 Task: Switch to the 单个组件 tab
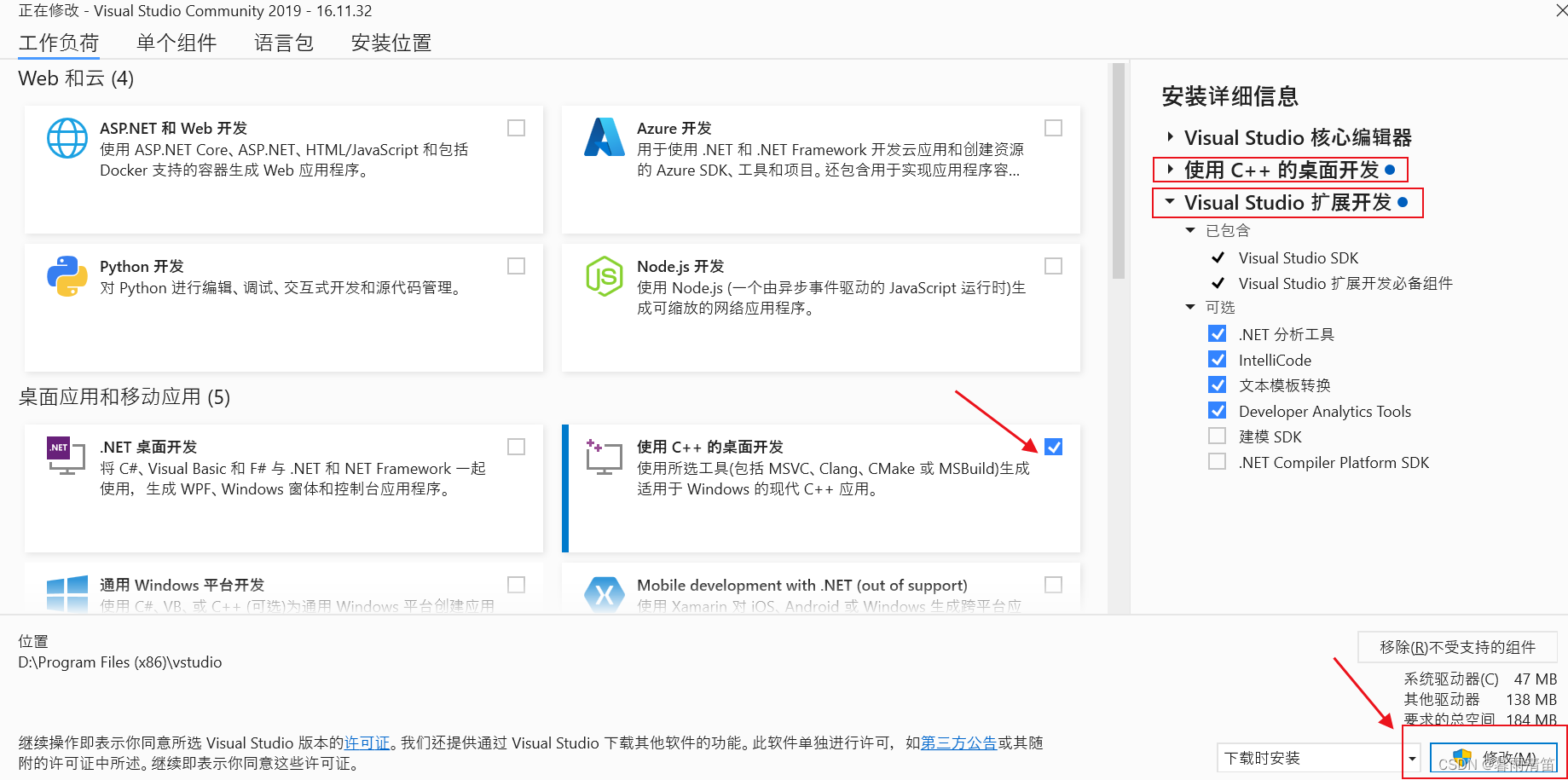point(176,43)
